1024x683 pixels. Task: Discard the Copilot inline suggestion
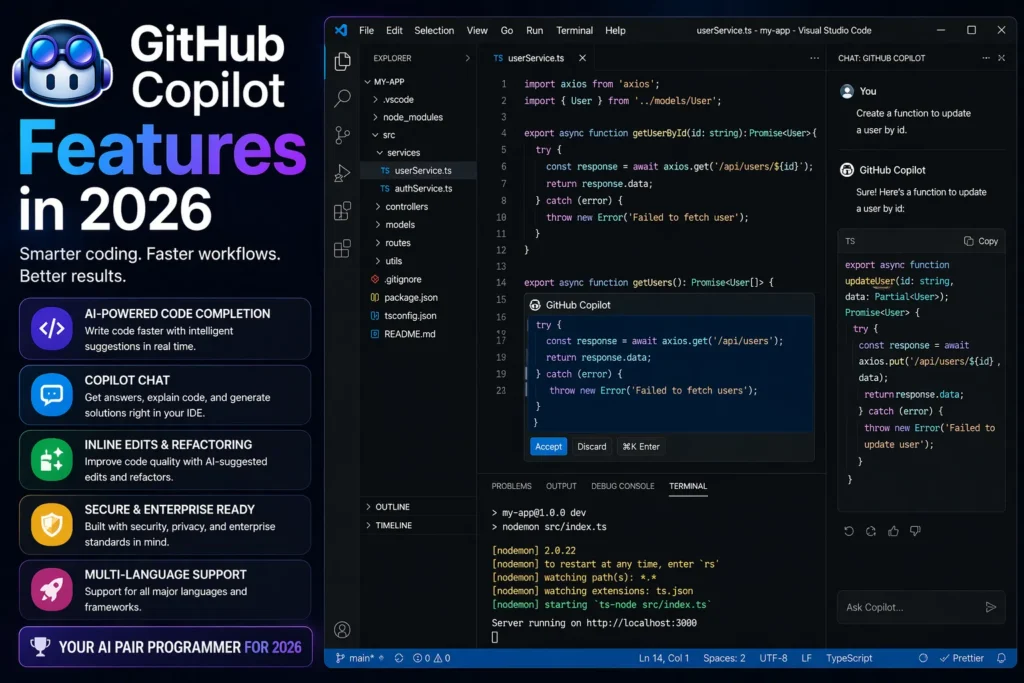(592, 447)
